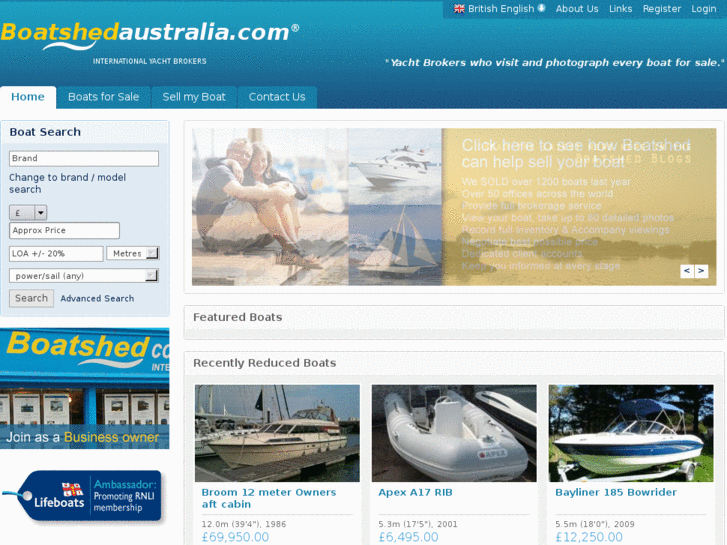Focus the Brand search field

84,158
